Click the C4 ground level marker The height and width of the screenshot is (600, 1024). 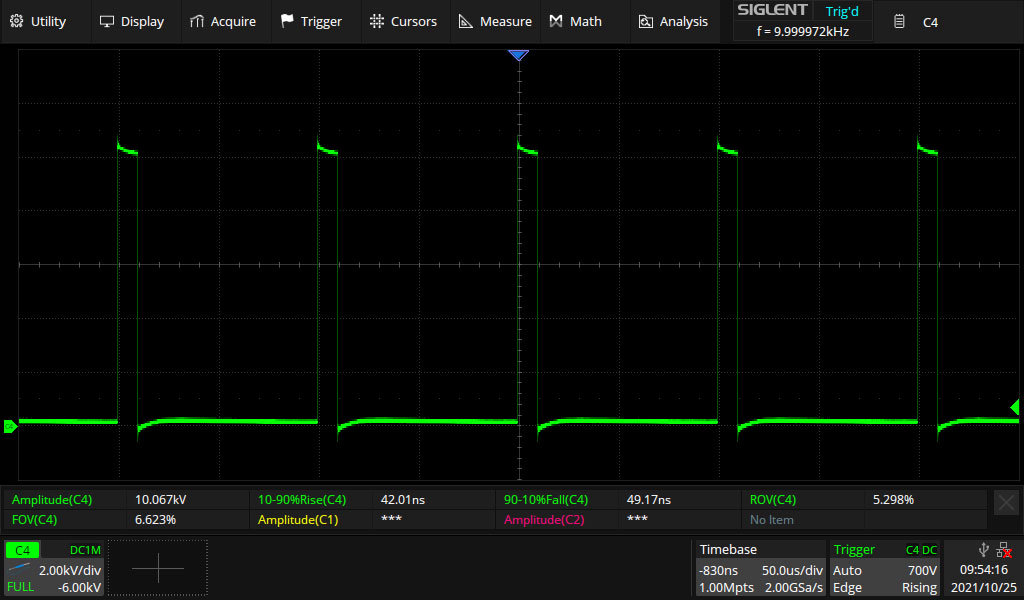[x=10, y=426]
